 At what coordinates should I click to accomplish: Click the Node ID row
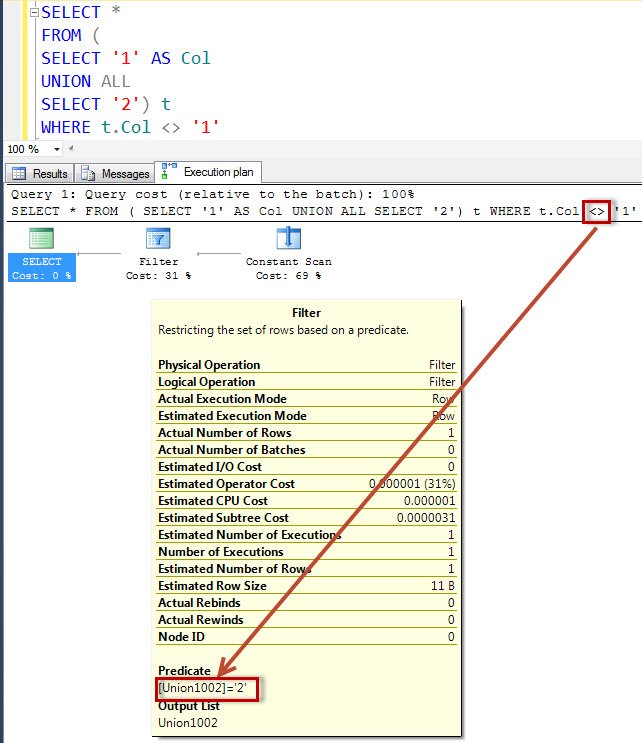coord(307,637)
